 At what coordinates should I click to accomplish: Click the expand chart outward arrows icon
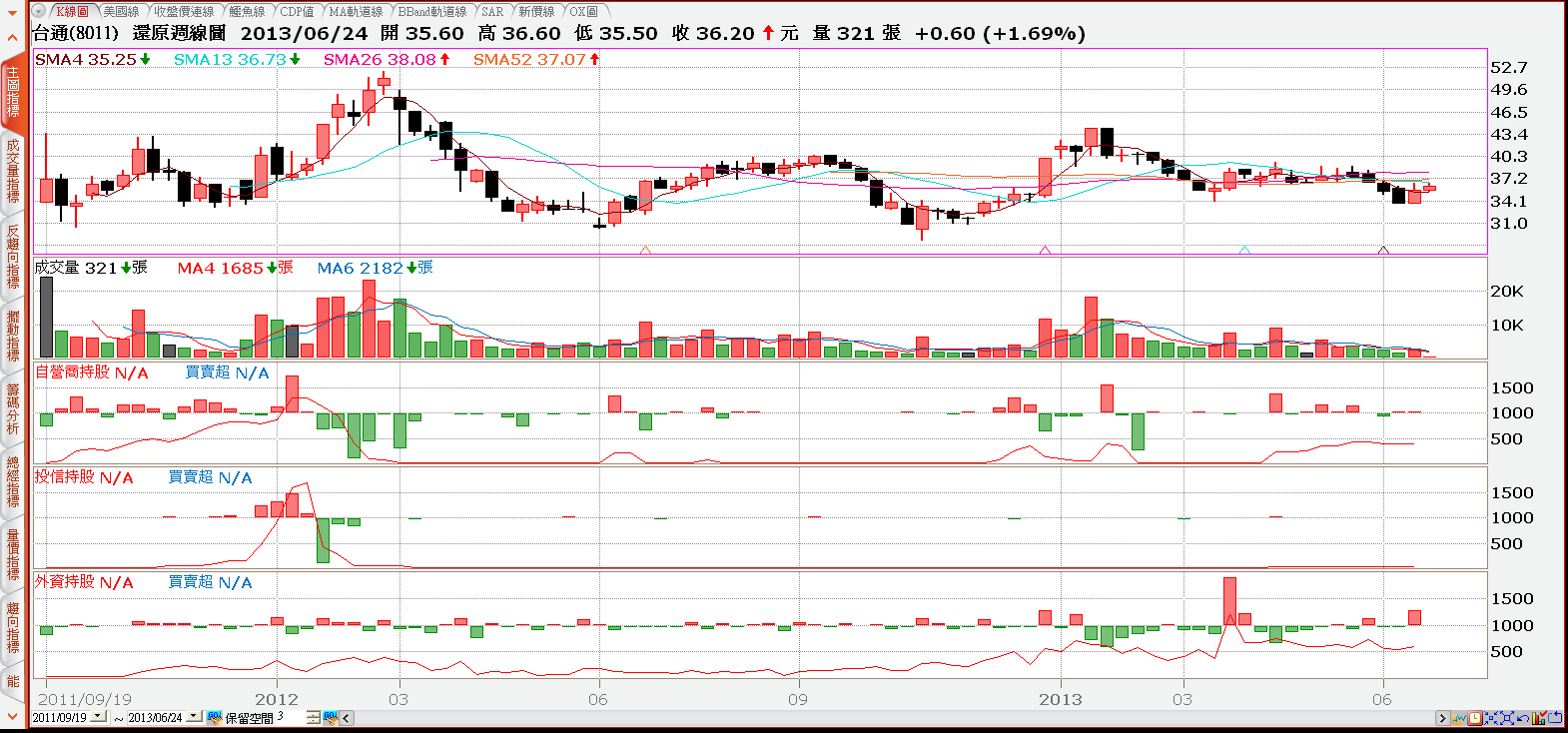1507,718
